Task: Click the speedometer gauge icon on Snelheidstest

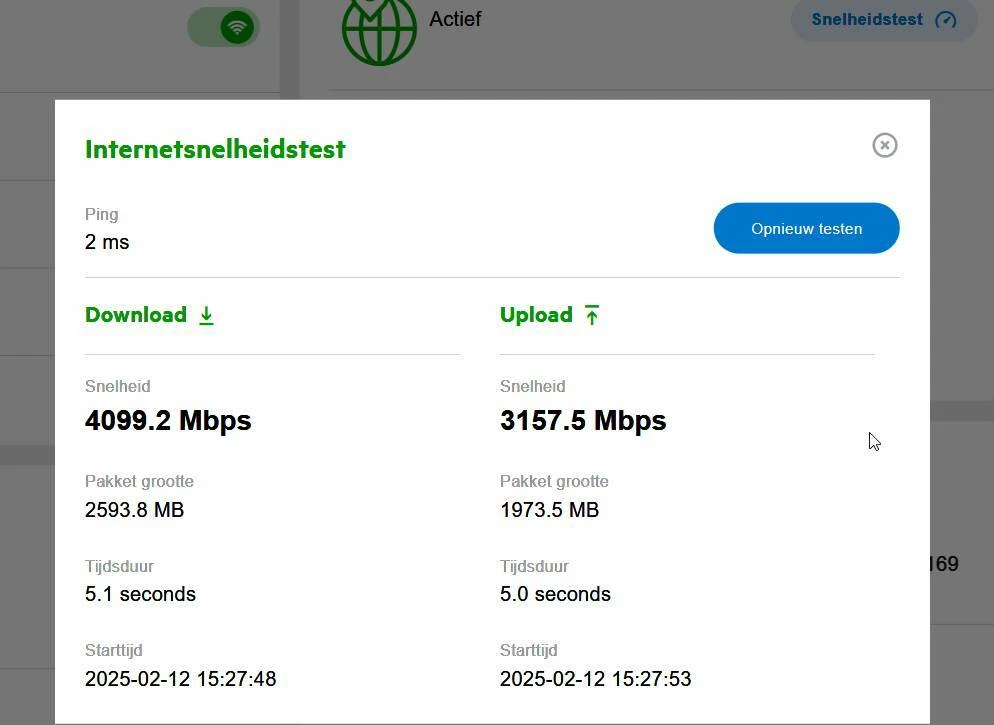Action: [945, 20]
